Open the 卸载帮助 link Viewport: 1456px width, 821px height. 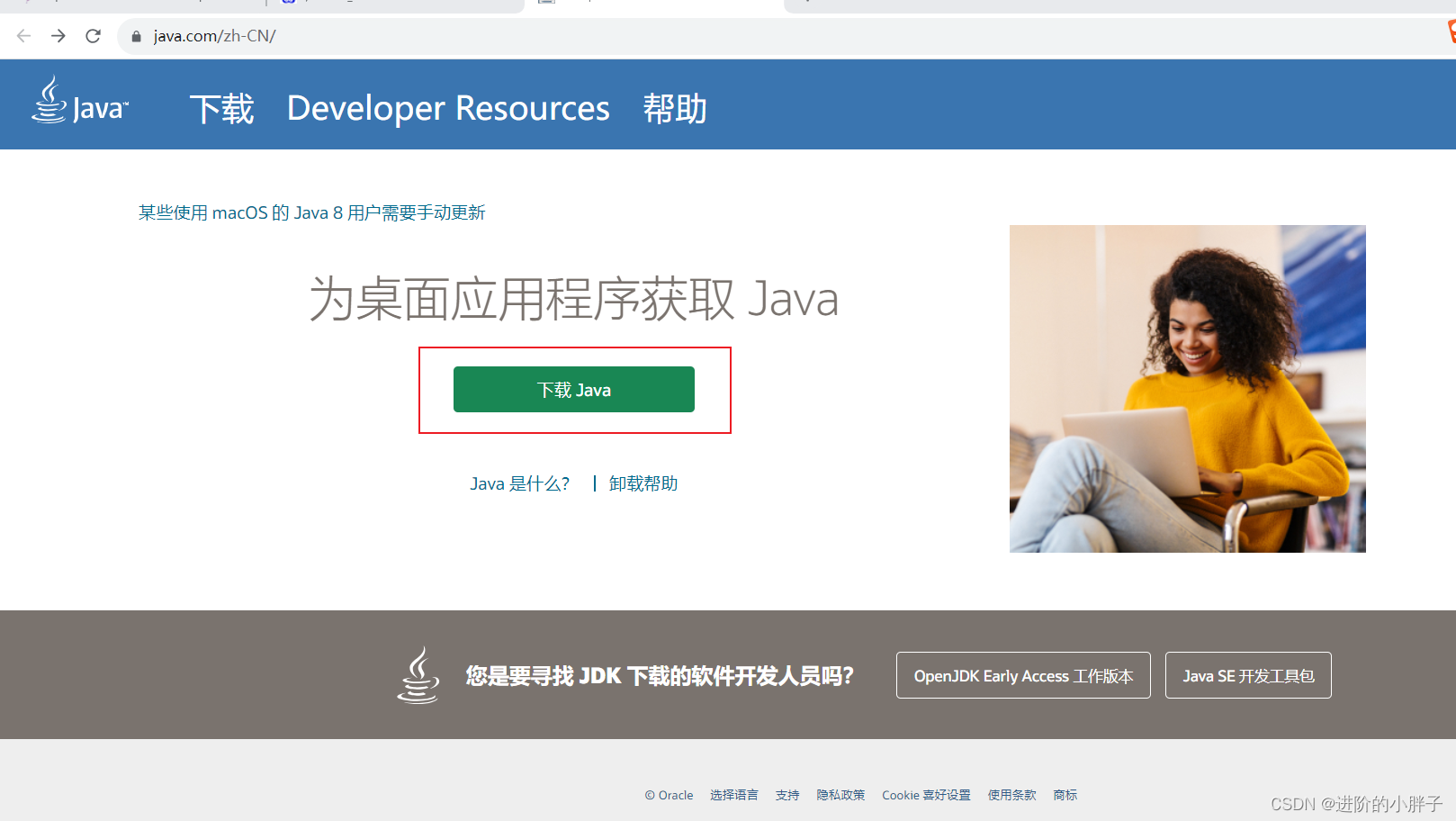[643, 483]
